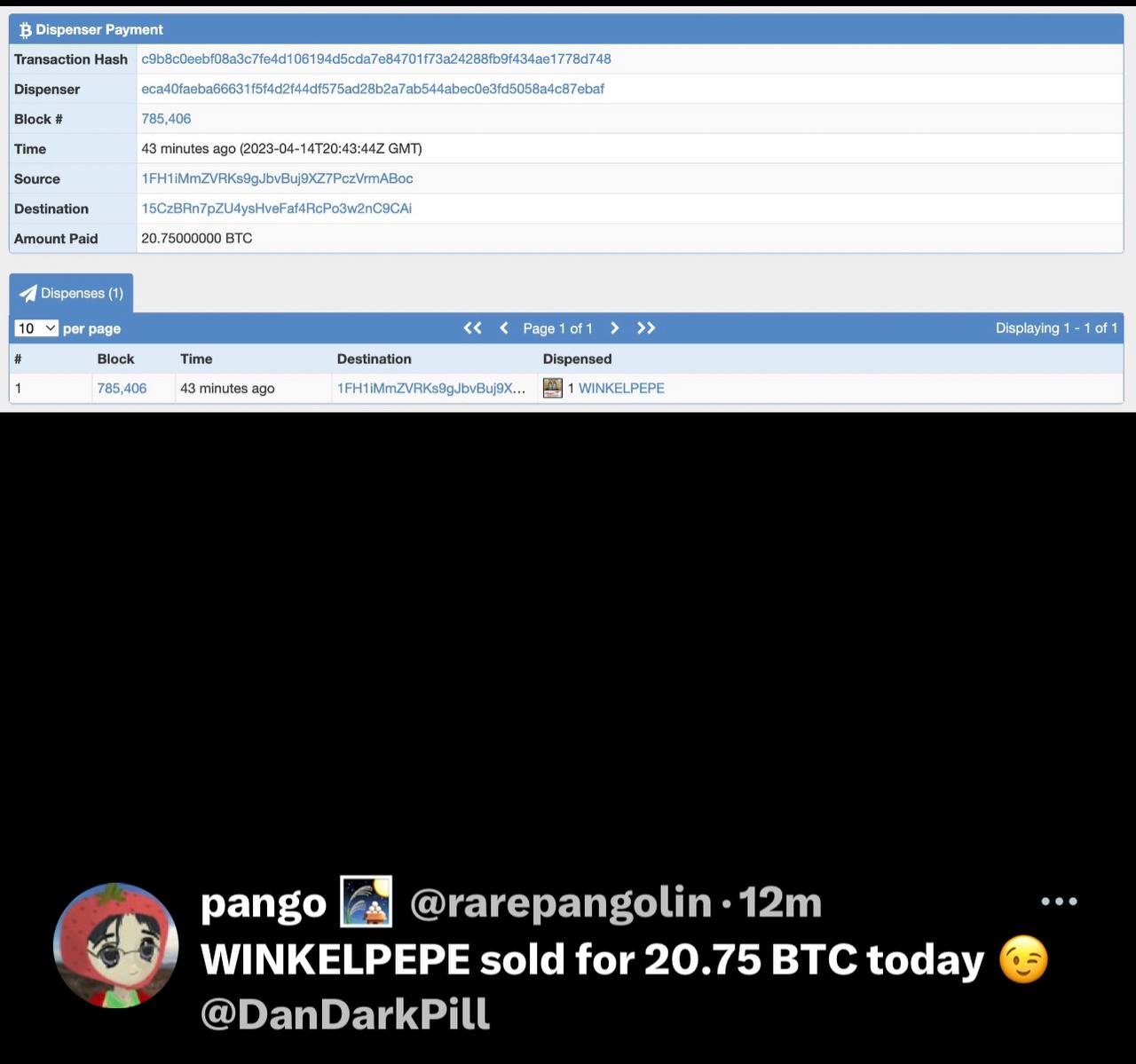Open the @DanDarkPill mention
The image size is (1136, 1064).
click(345, 1013)
